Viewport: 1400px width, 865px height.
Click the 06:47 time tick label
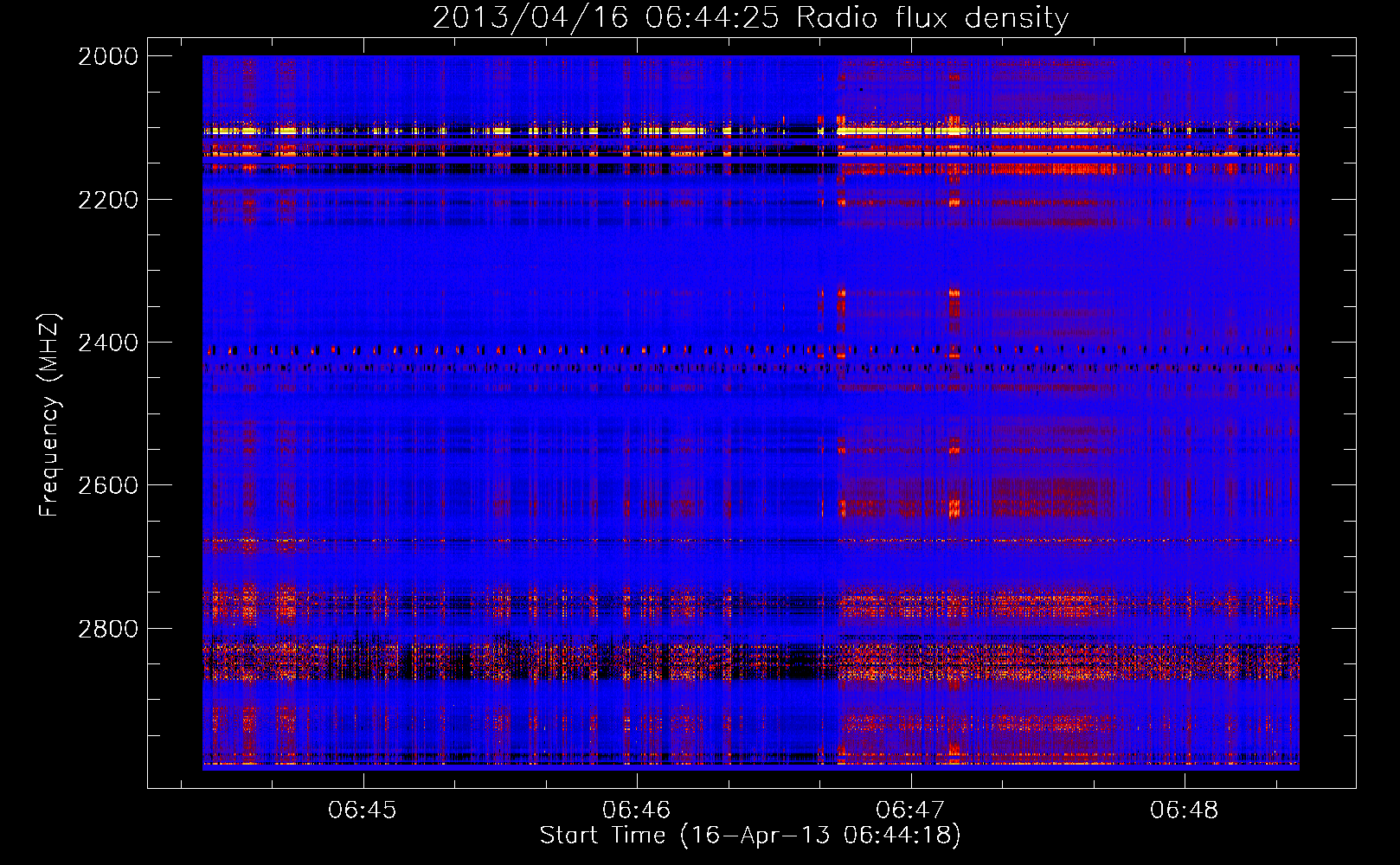click(x=910, y=810)
